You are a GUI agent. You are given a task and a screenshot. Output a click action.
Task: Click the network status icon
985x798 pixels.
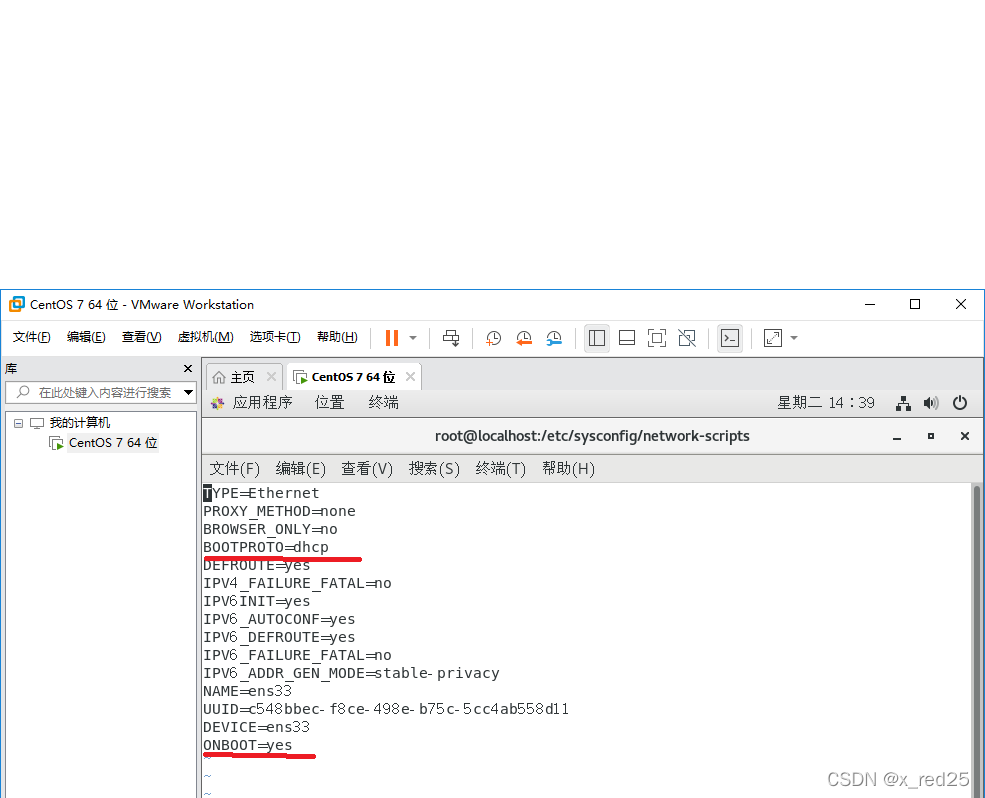click(x=903, y=403)
